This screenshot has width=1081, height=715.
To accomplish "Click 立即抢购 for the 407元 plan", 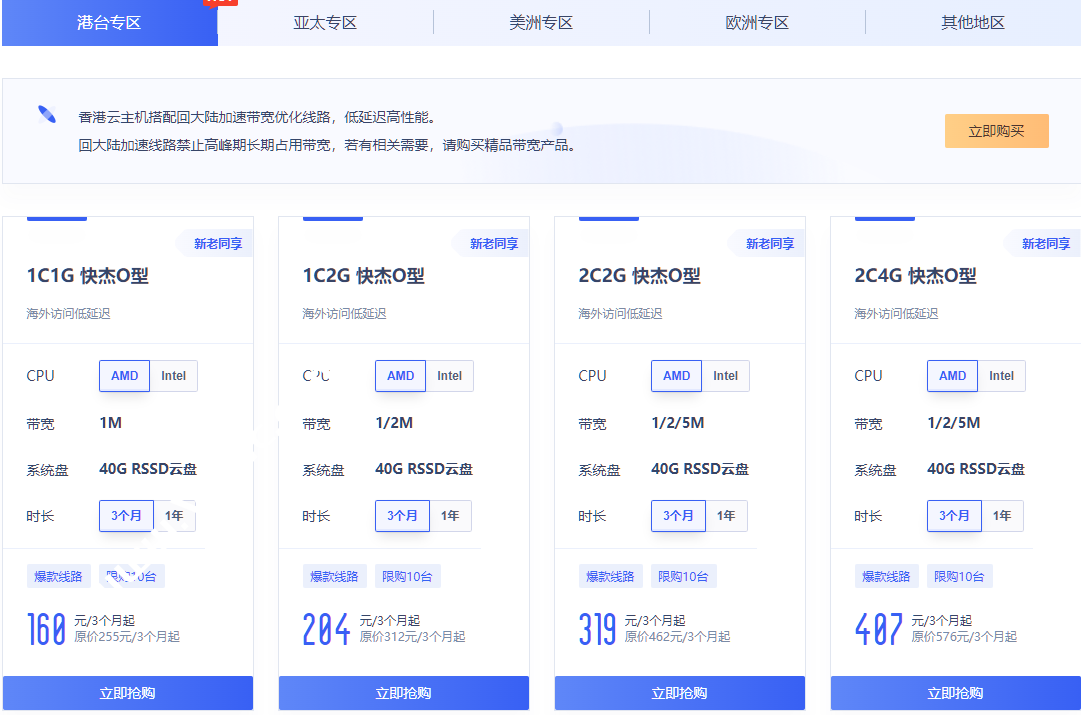I will tap(955, 693).
